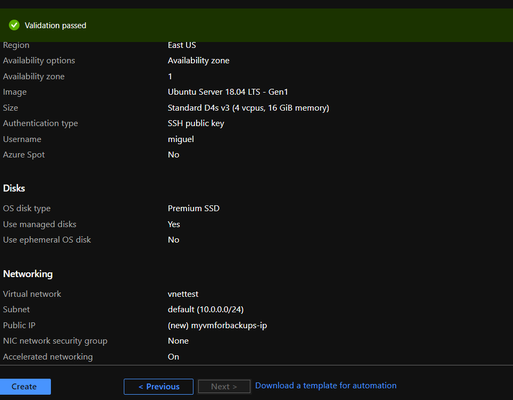
Task: Click the SSH public key value
Action: (x=196, y=123)
